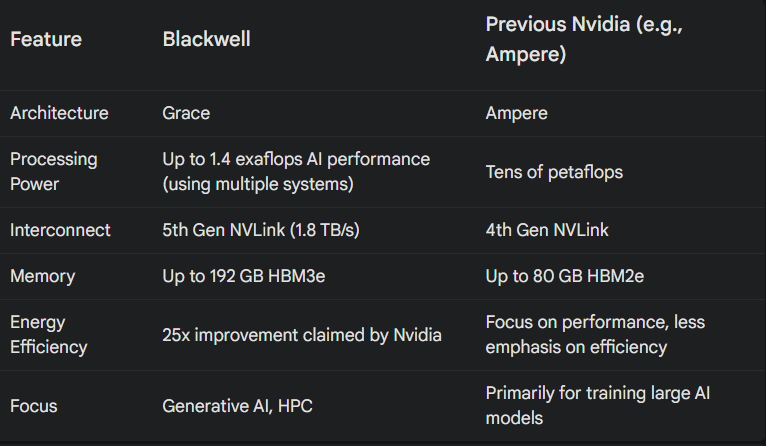Click the Blackwell column header
766x446 pixels.
[x=206, y=40]
